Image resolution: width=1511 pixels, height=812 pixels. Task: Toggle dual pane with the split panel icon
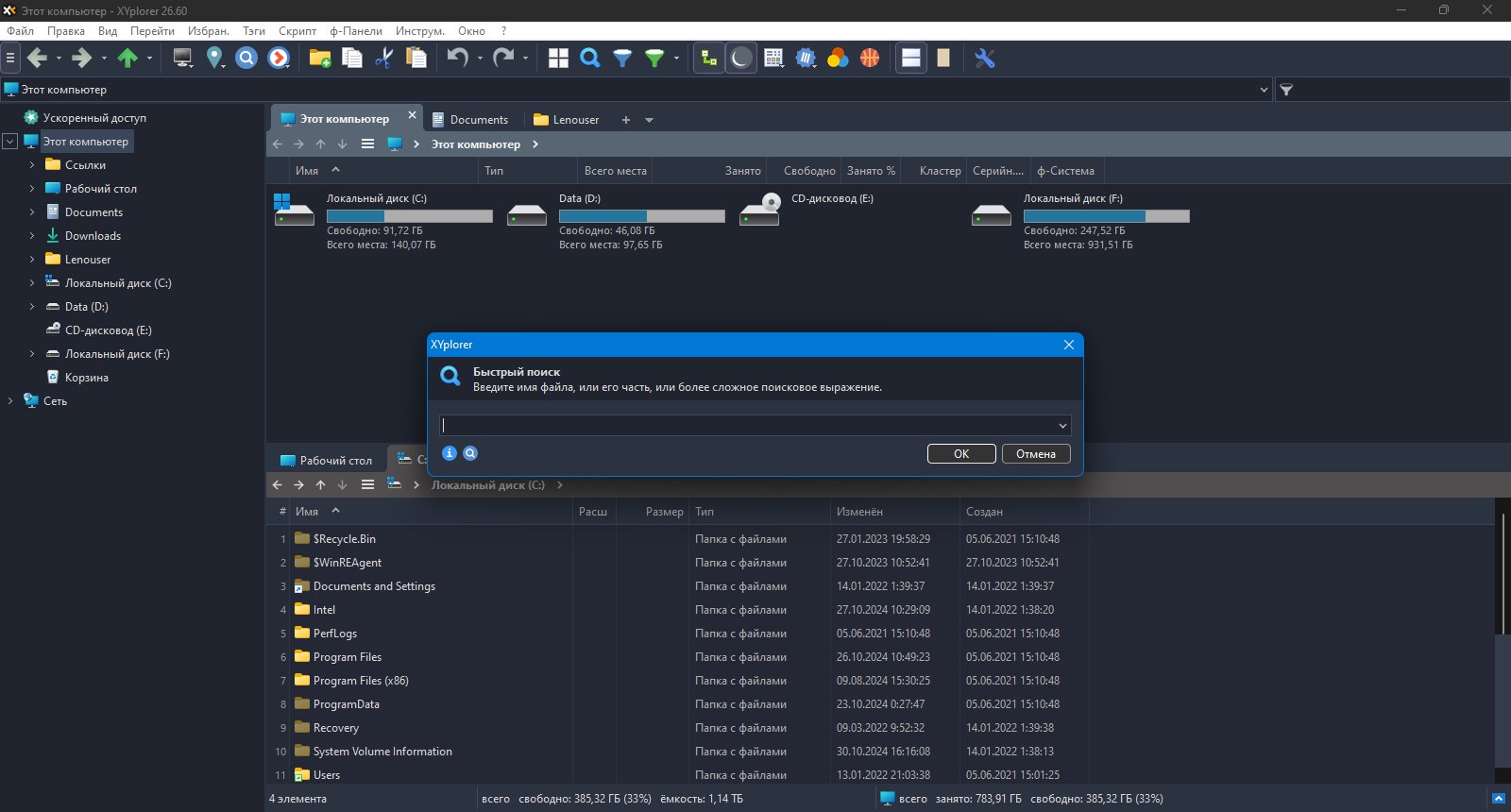coord(911,59)
